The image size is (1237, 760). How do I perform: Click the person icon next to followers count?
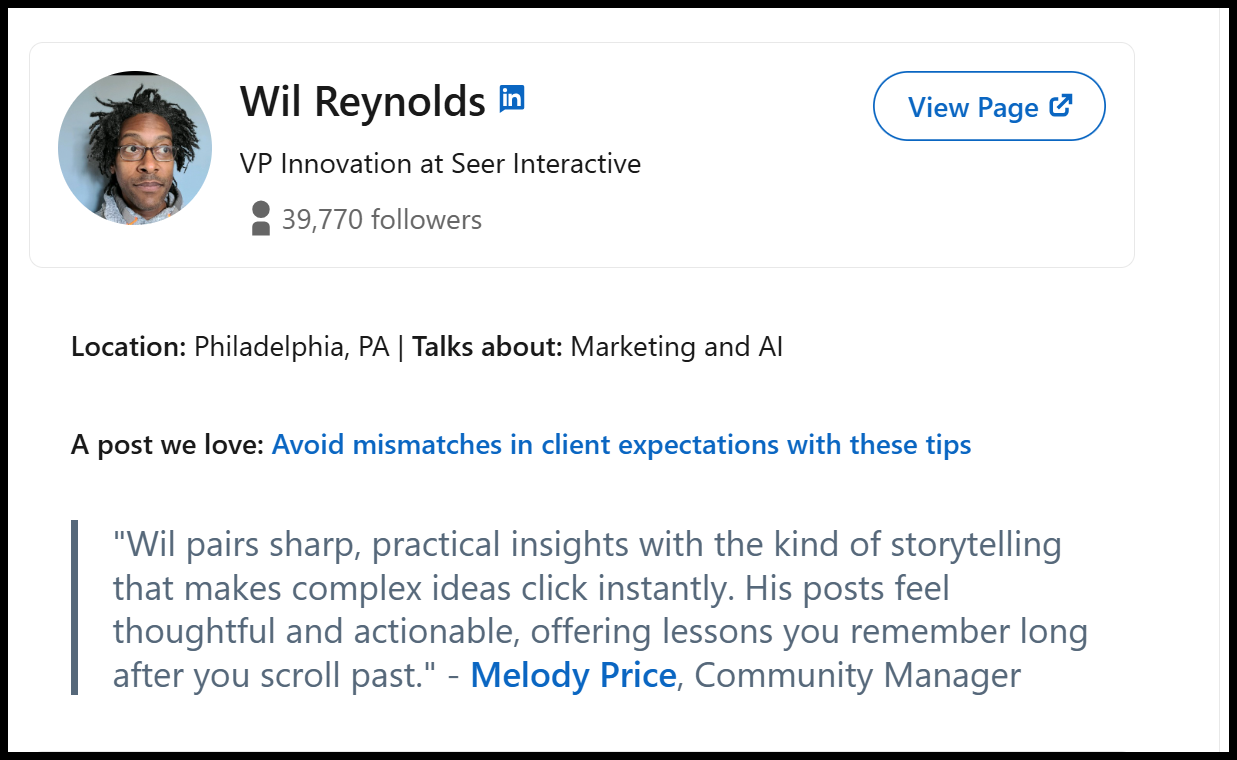pyautogui.click(x=260, y=218)
